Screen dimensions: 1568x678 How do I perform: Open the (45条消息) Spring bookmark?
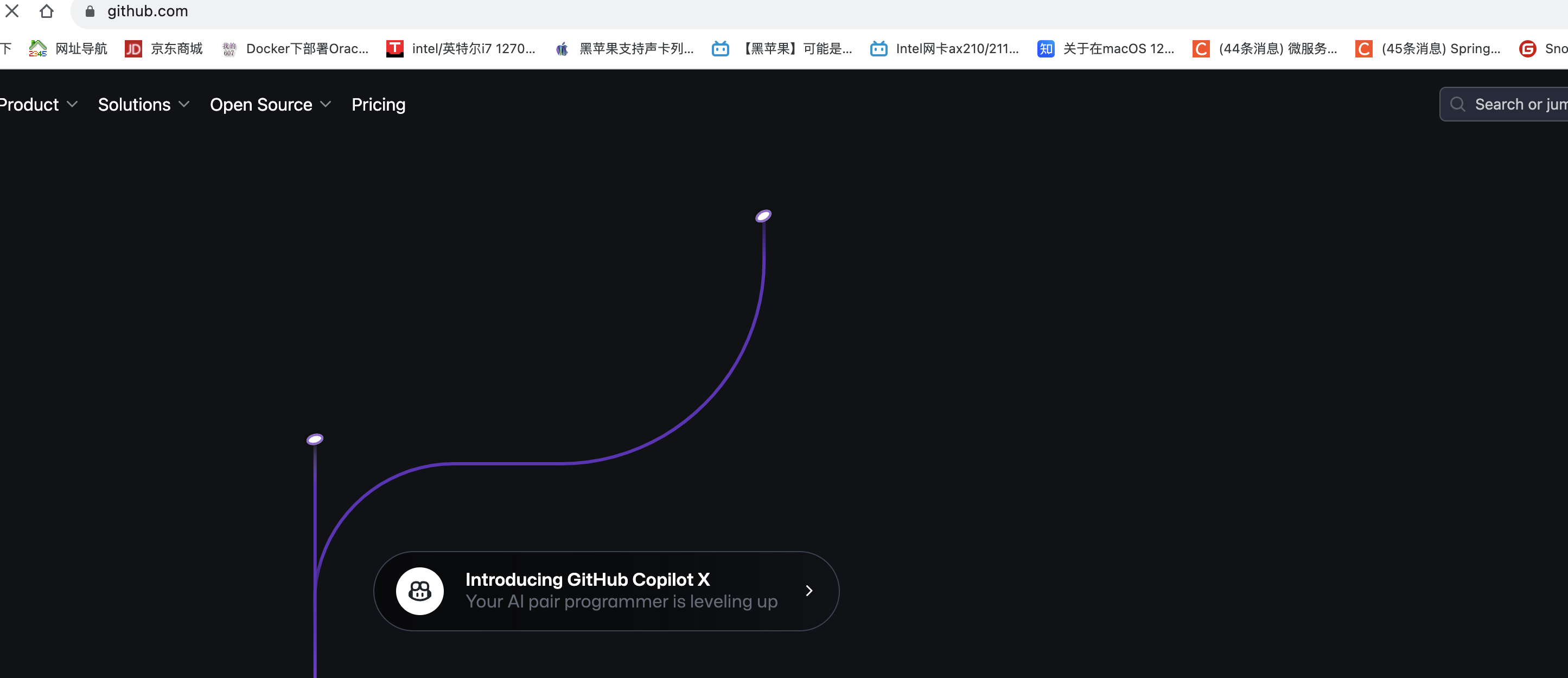click(x=1428, y=49)
